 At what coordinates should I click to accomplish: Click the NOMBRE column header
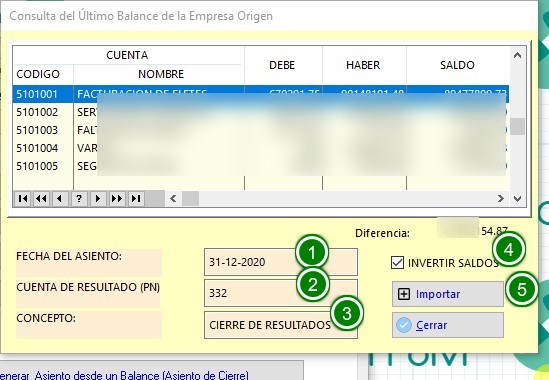161,74
